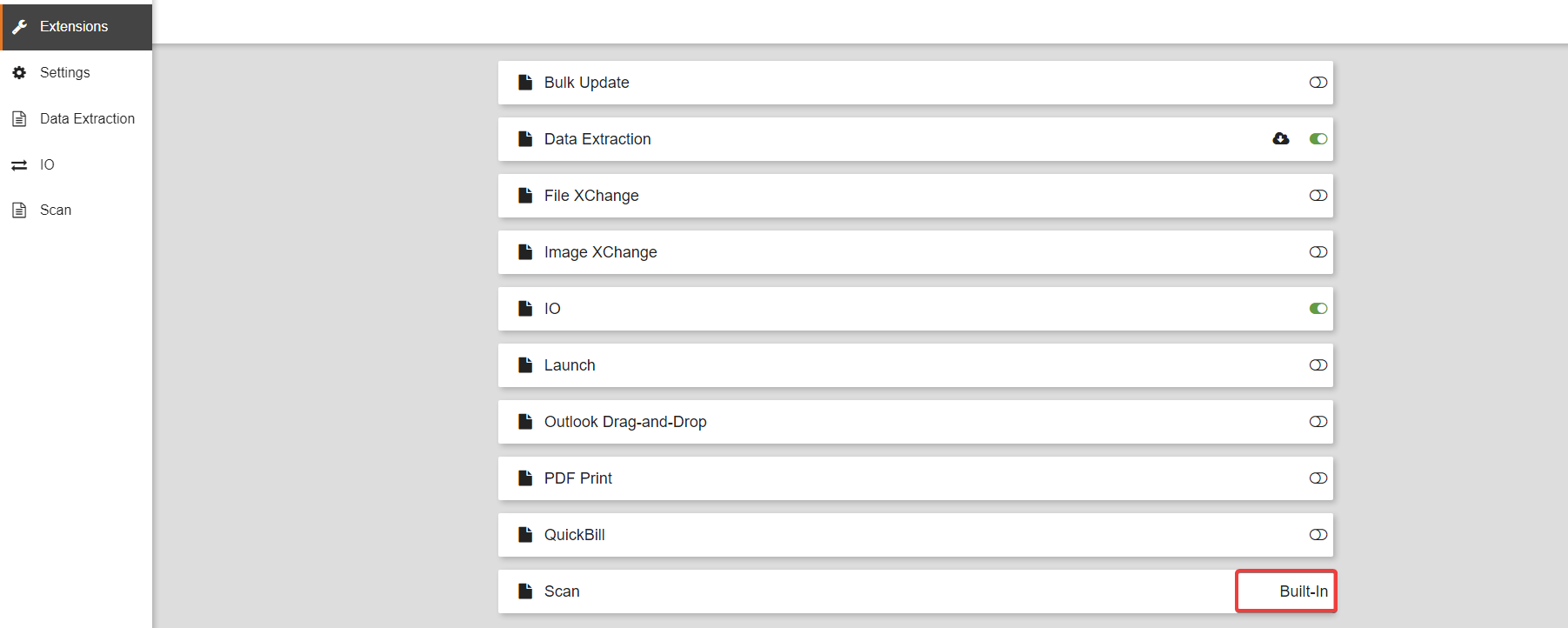The image size is (1568, 628).
Task: Click the cloud download icon for Data Extraction
Action: pyautogui.click(x=1281, y=139)
